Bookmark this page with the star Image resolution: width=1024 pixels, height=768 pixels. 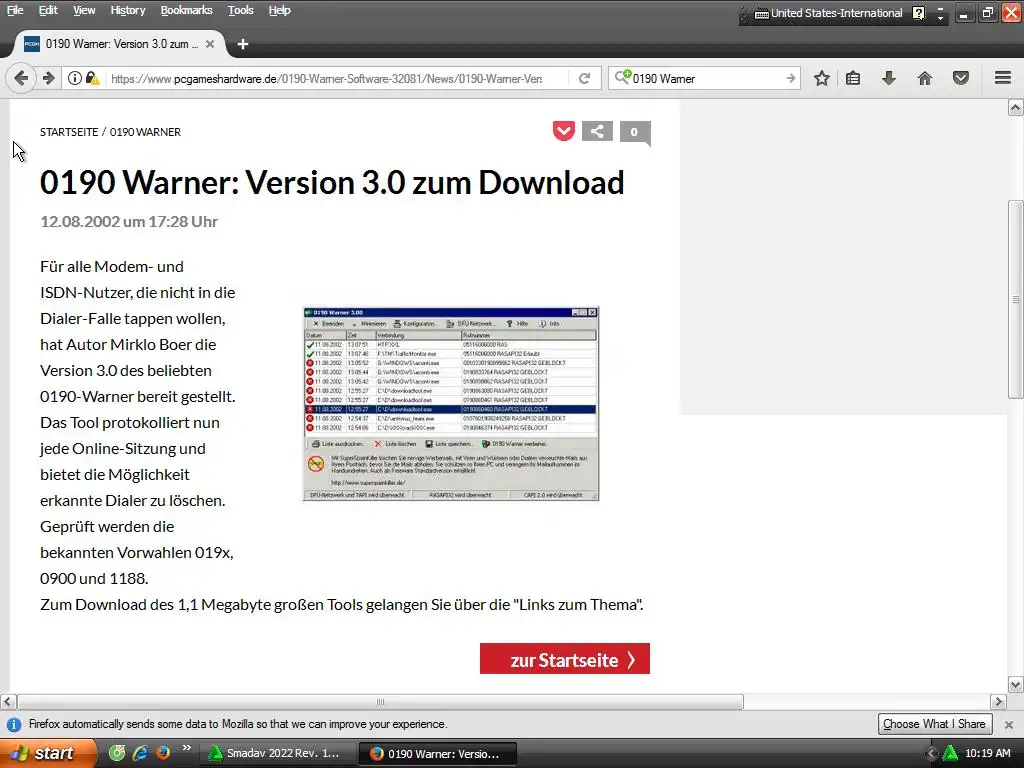pos(822,78)
